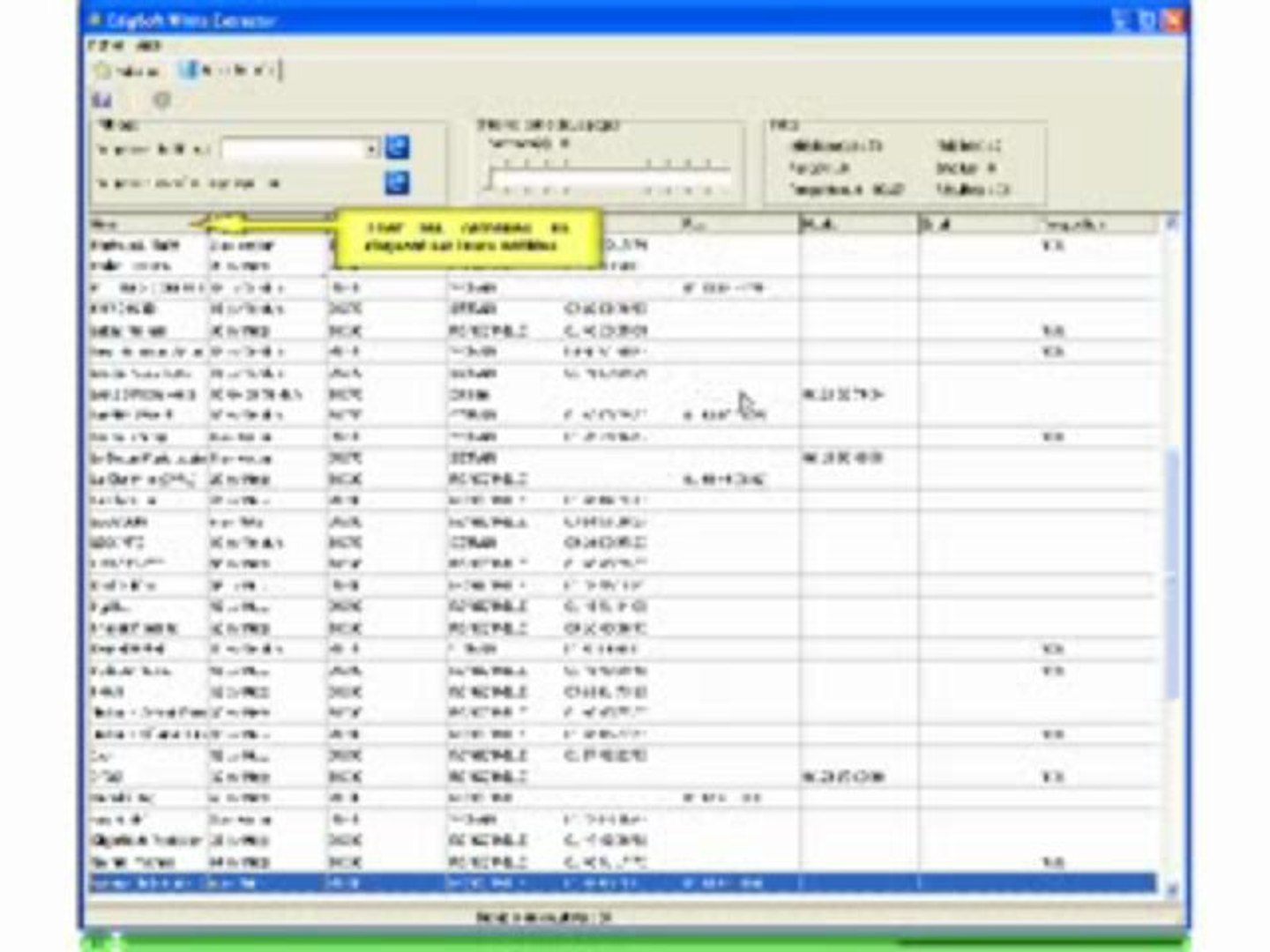Open the leftmost menu in the menu bar

(105, 46)
